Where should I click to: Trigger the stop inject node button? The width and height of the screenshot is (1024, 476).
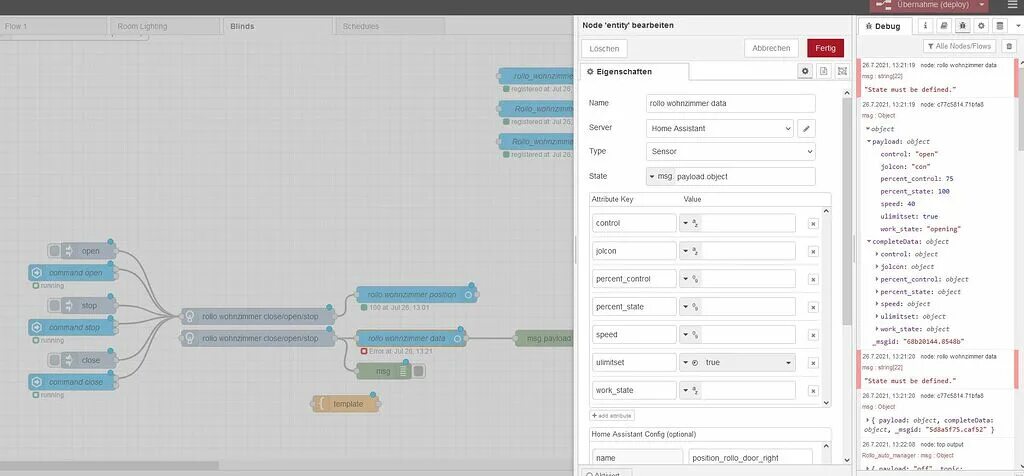pyautogui.click(x=55, y=306)
